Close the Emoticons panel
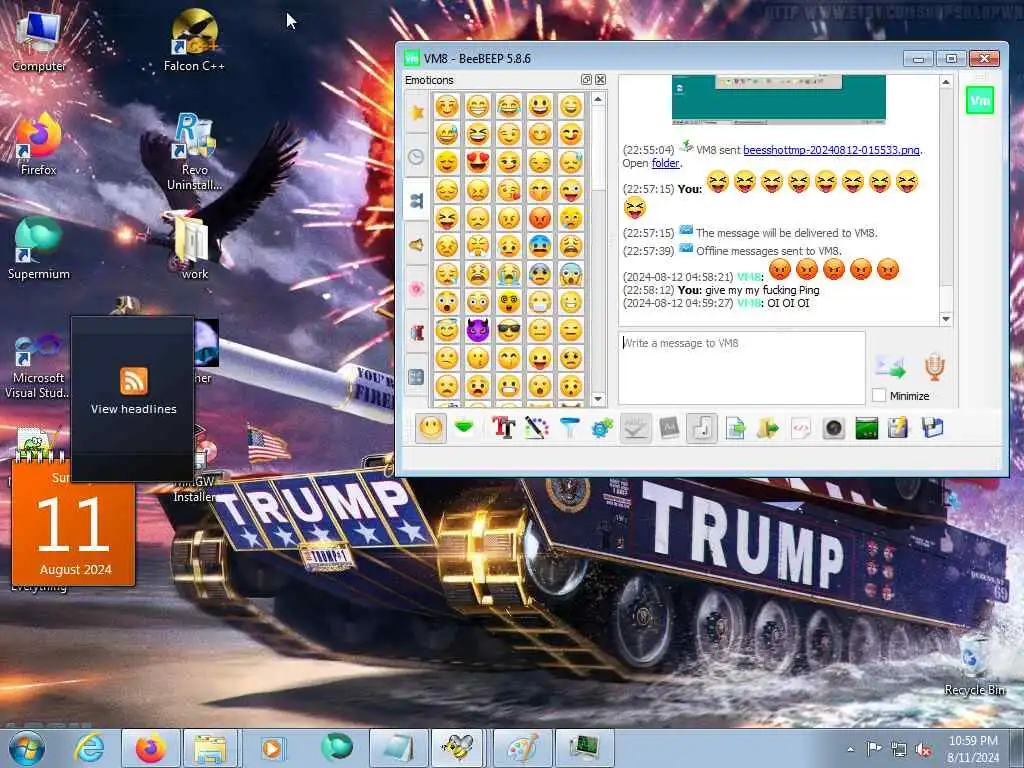Image resolution: width=1024 pixels, height=768 pixels. click(600, 80)
